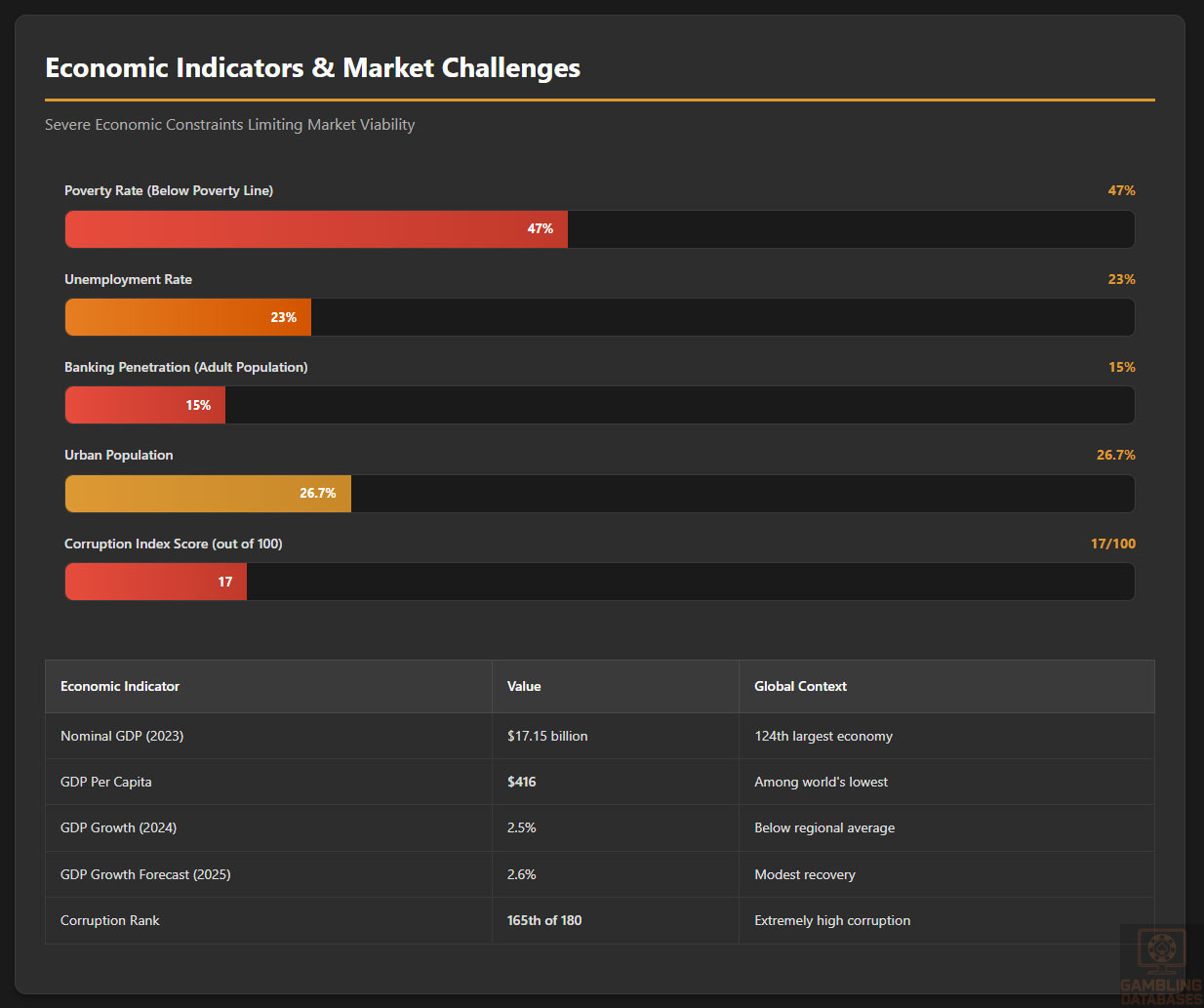The height and width of the screenshot is (1008, 1204).
Task: Click the Unemployment Rate orange bar
Action: (x=188, y=317)
